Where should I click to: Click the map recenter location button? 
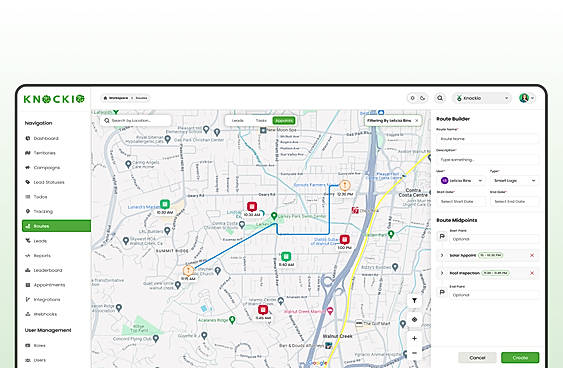coord(414,320)
